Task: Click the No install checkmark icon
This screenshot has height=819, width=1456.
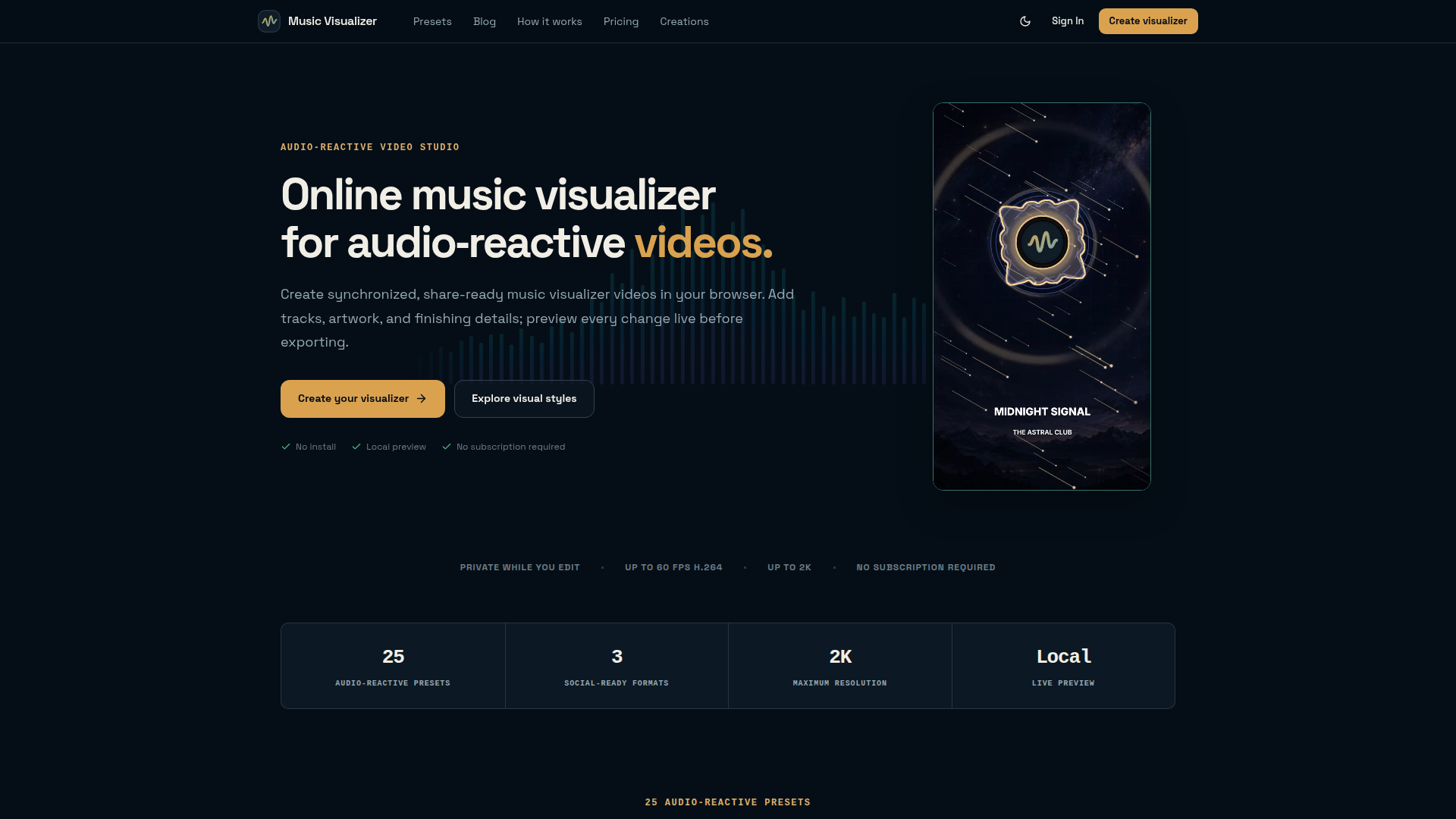Action: pyautogui.click(x=286, y=447)
